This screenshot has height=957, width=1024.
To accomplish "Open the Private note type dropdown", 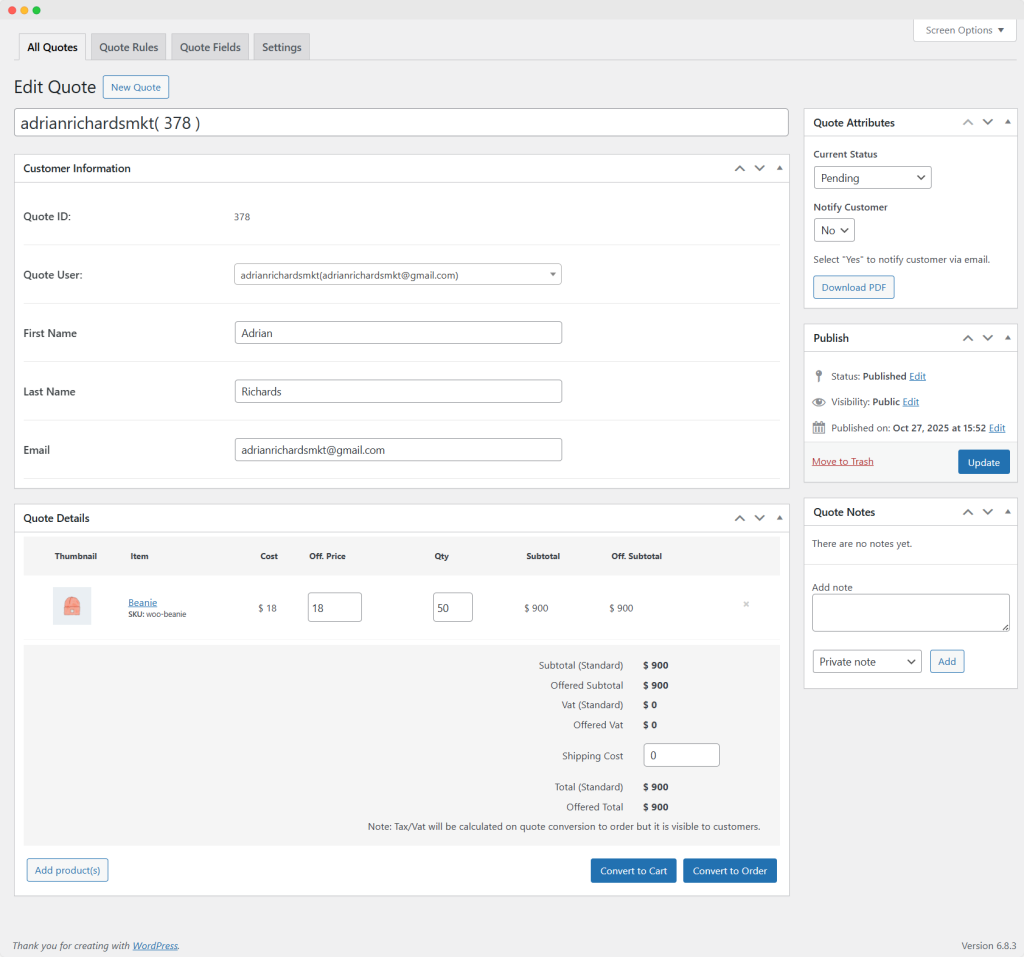I will [867, 662].
